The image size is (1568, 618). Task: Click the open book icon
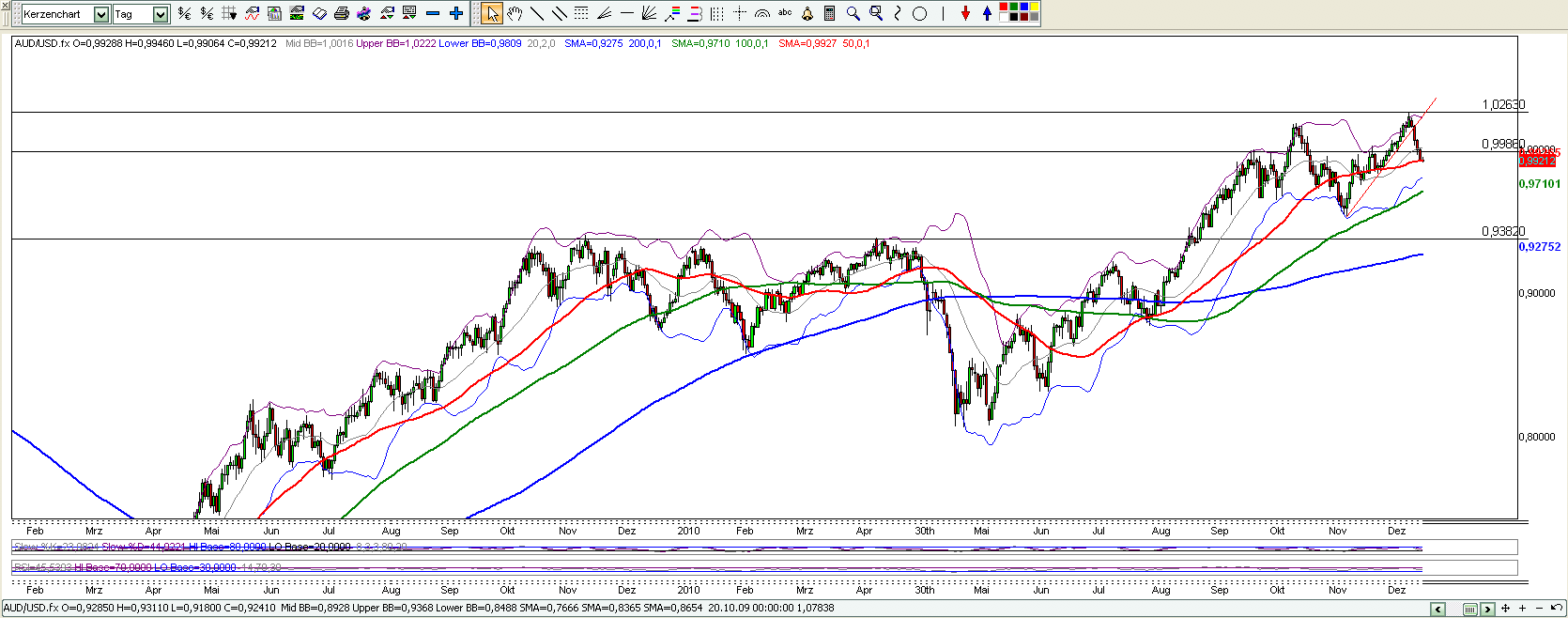click(x=319, y=13)
